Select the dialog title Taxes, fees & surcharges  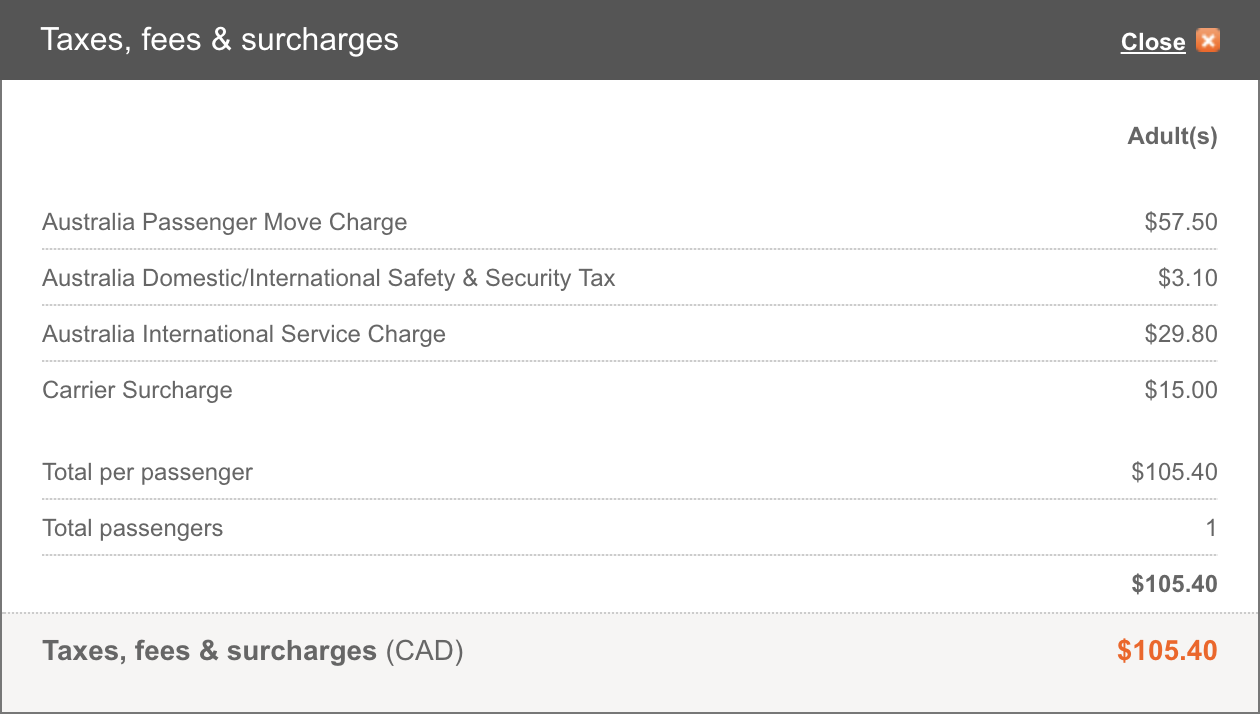219,40
